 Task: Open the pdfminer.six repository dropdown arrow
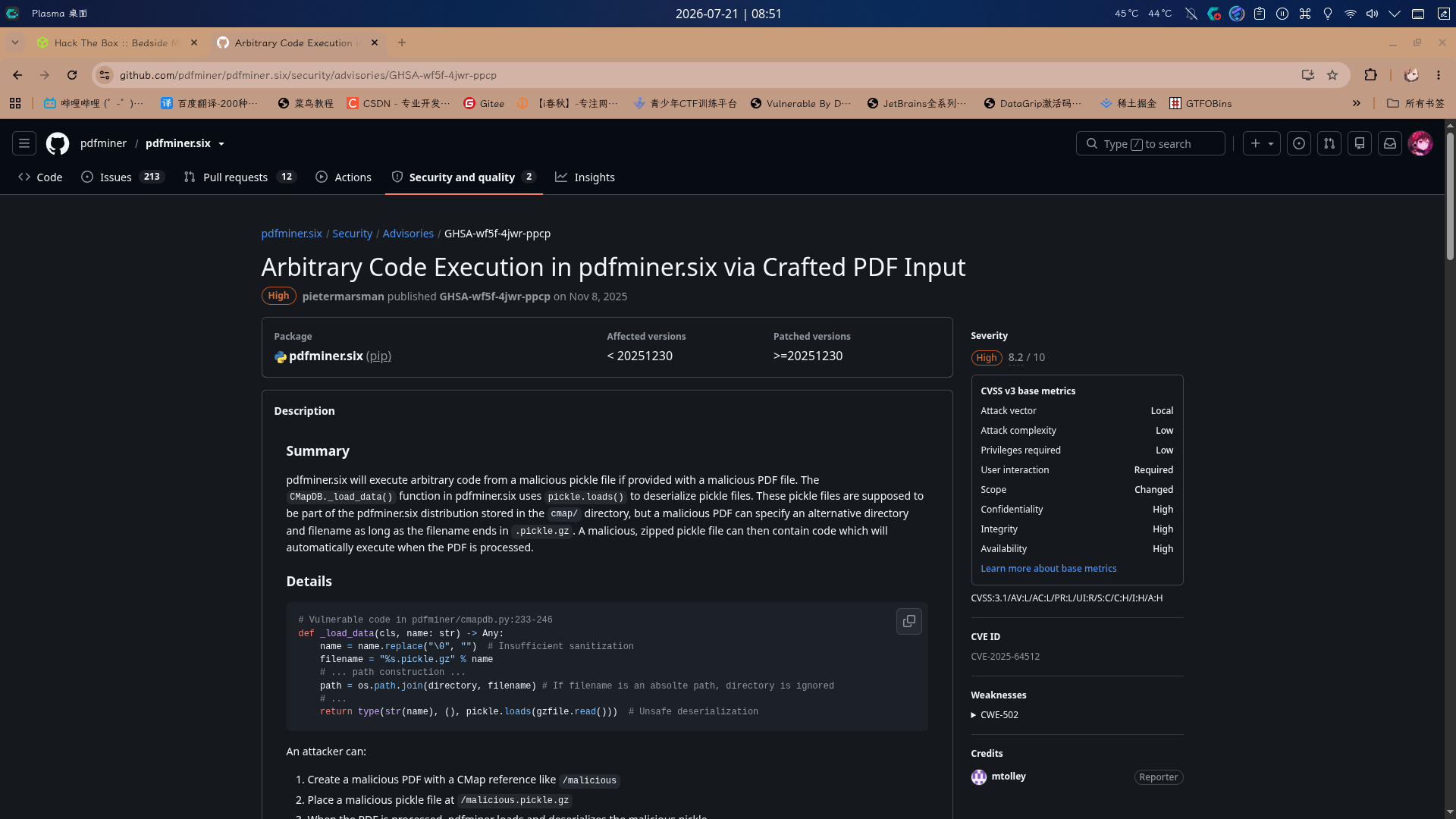(x=221, y=144)
